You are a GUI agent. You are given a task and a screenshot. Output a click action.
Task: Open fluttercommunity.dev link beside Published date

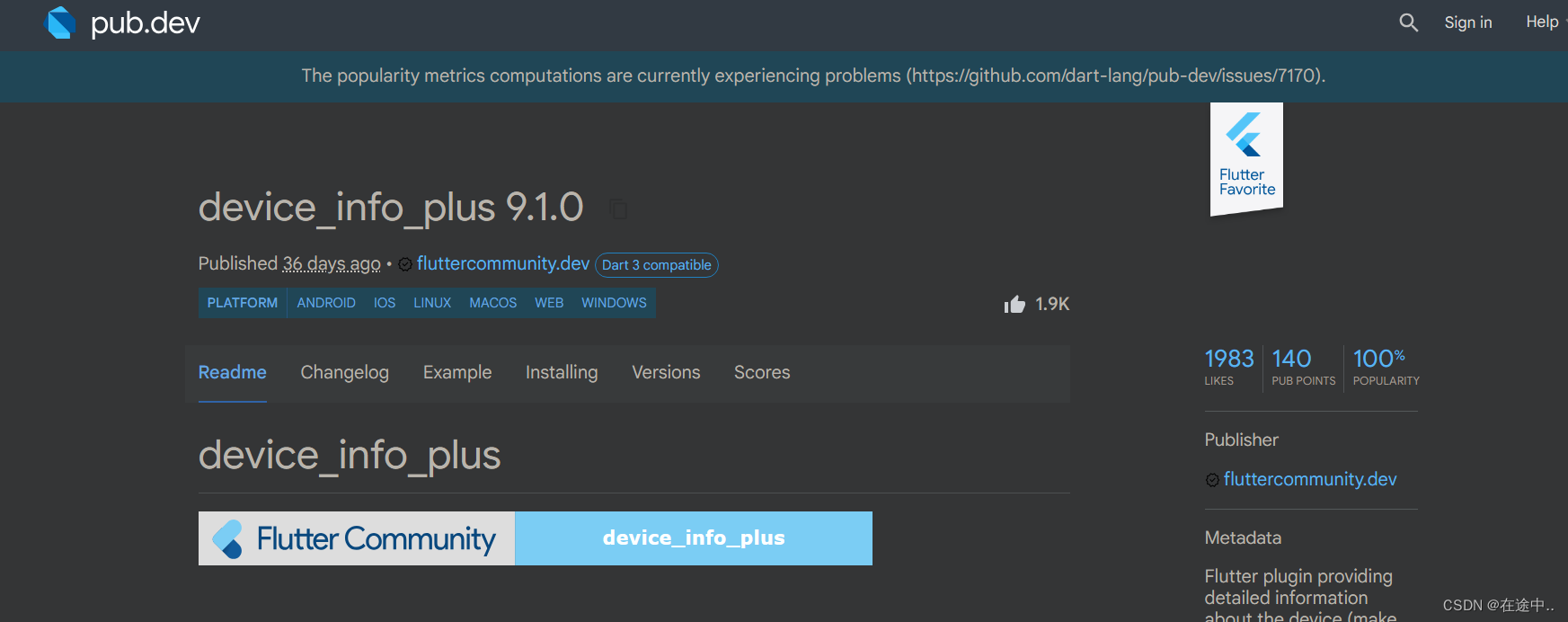coord(503,263)
